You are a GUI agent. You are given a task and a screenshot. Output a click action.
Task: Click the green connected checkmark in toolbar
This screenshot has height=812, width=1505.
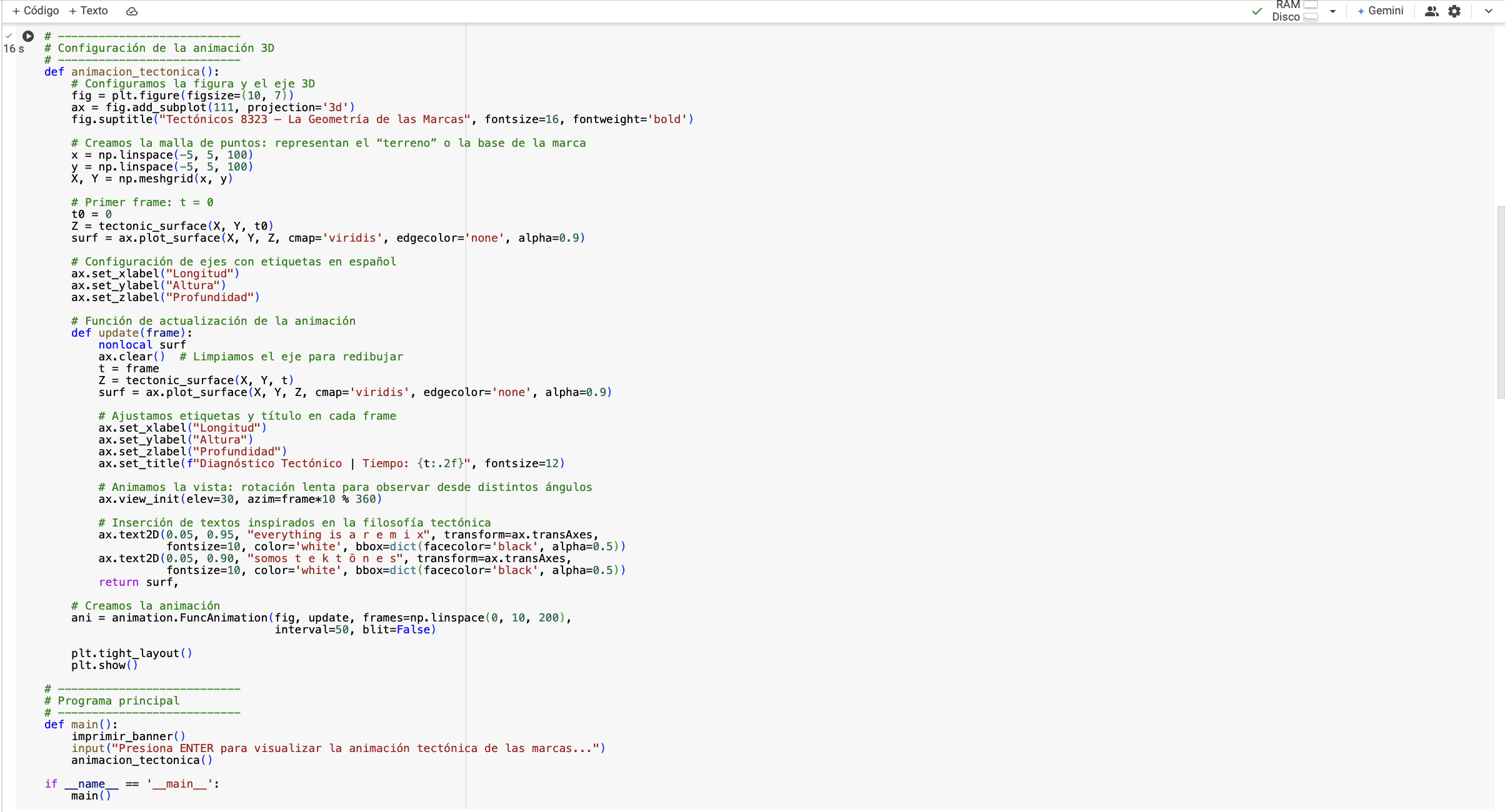1257,11
